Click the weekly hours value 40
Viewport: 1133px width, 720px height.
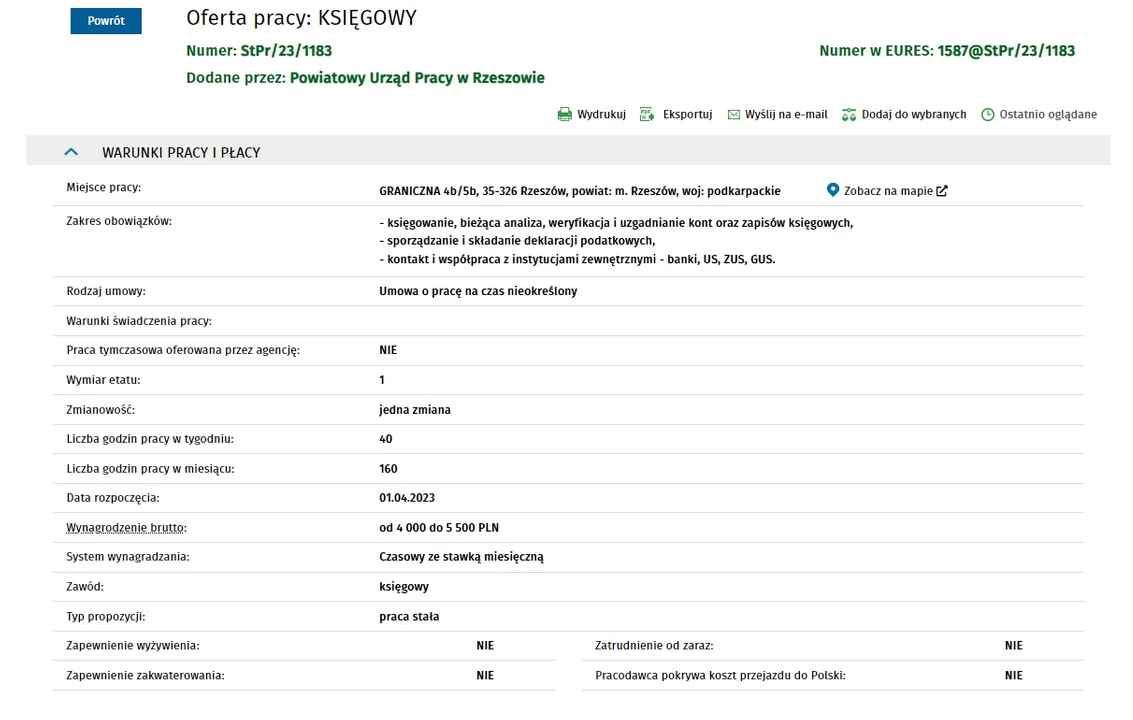[x=386, y=439]
